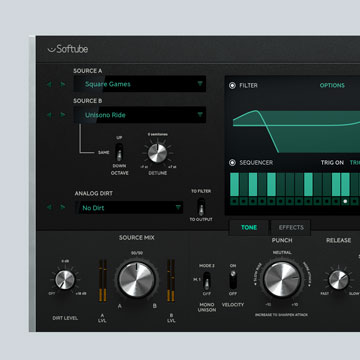Click the second sequencer step bar
Viewport: 360px width, 360px height.
pos(244,184)
